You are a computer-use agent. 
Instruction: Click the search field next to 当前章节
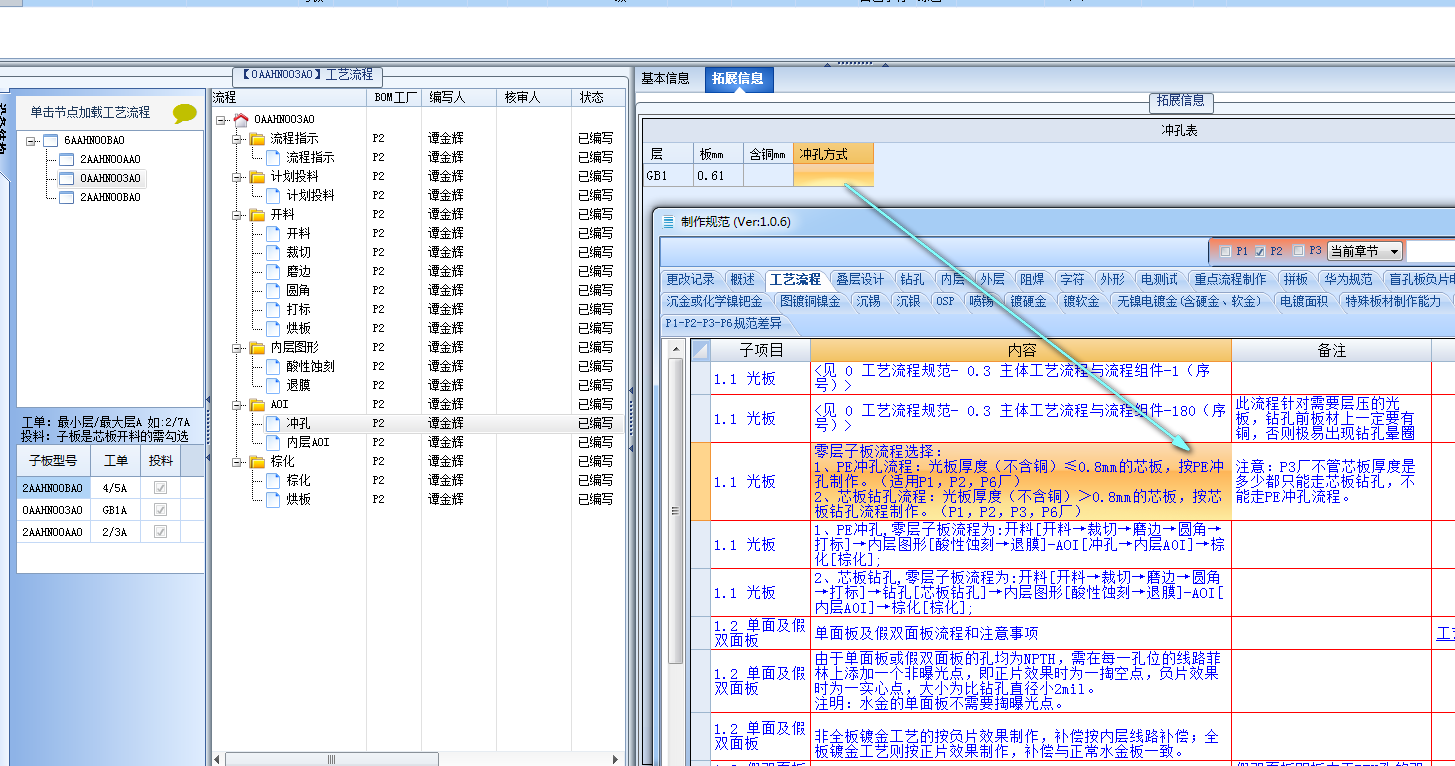tap(1431, 252)
